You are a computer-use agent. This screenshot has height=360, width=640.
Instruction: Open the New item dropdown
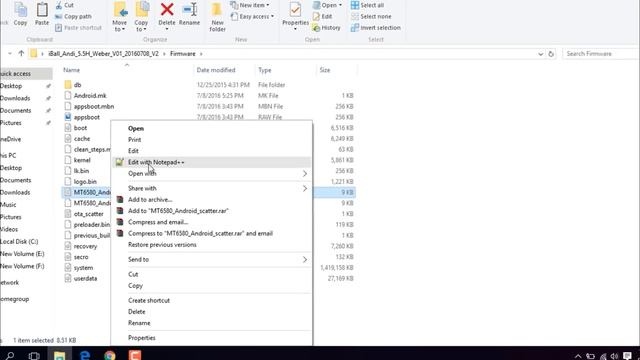[x=249, y=5]
